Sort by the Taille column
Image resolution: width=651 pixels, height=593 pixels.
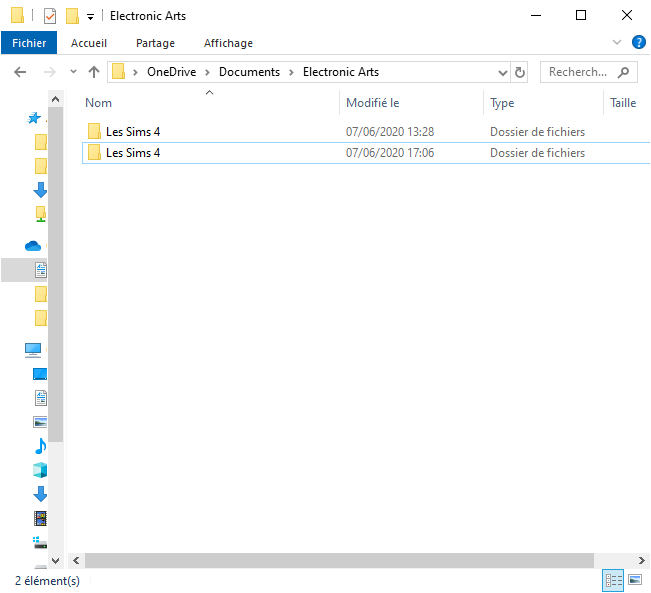coord(623,103)
